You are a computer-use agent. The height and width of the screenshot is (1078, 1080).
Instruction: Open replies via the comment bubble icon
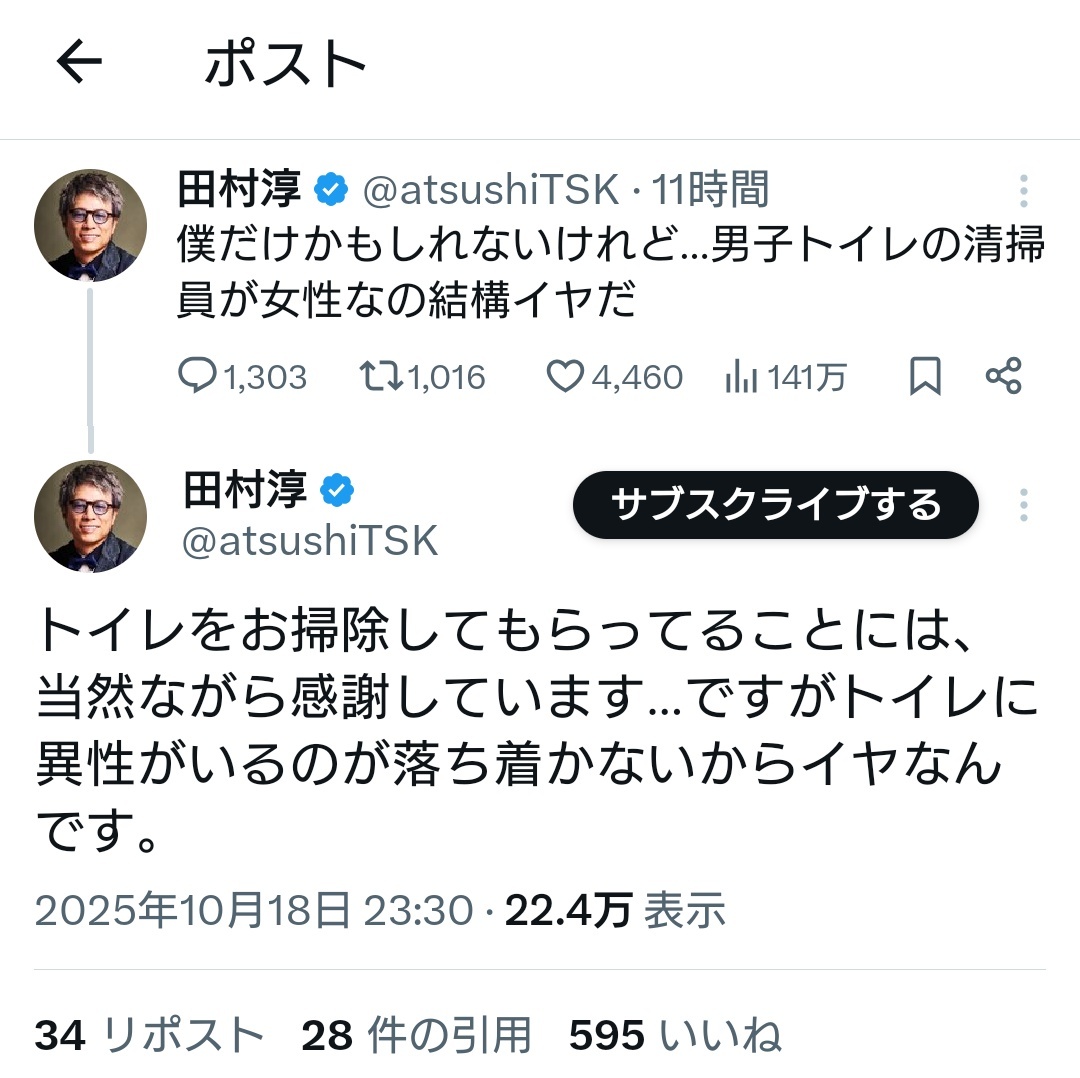(196, 376)
